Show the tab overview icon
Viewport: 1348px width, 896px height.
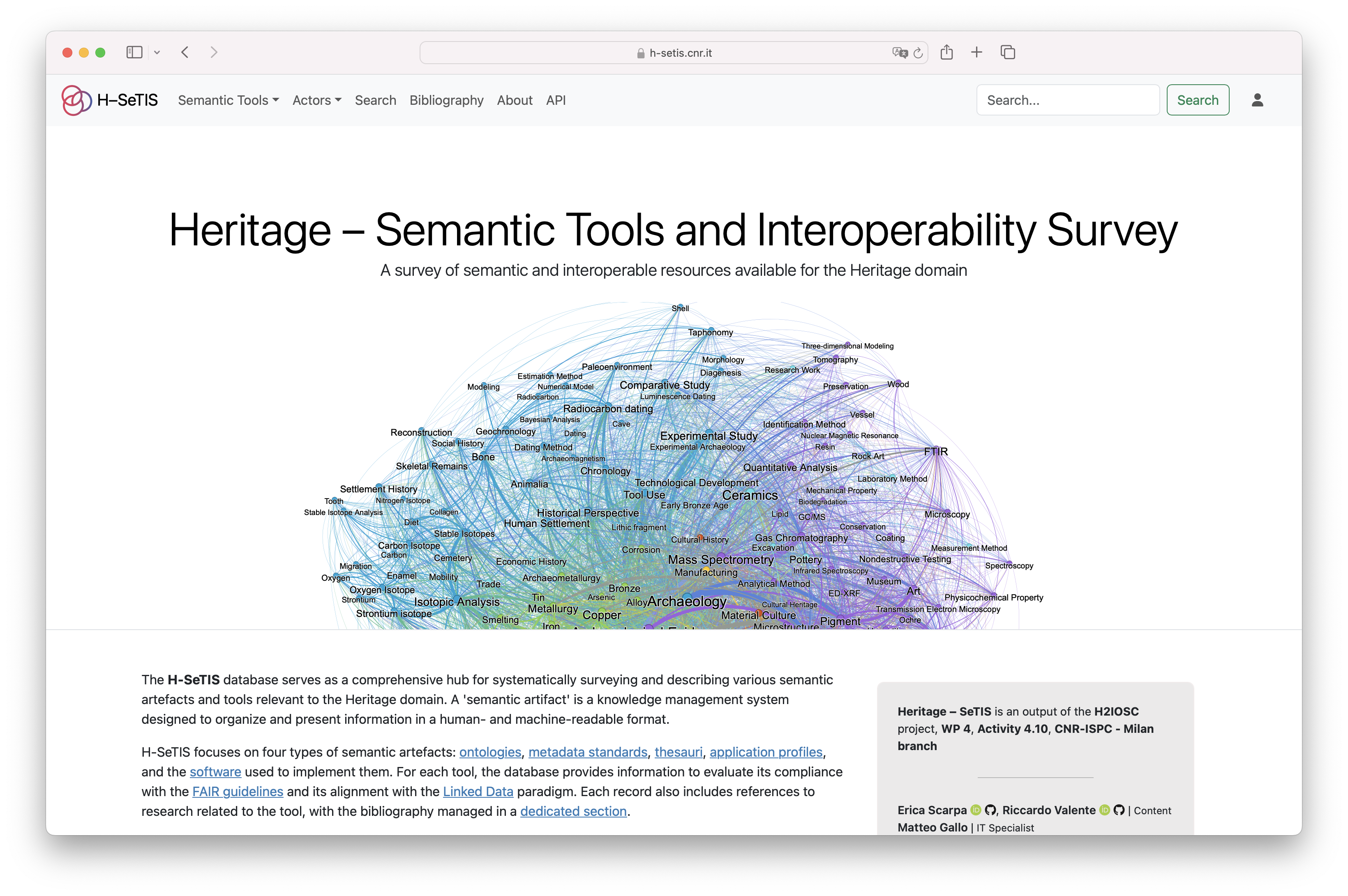tap(1008, 53)
